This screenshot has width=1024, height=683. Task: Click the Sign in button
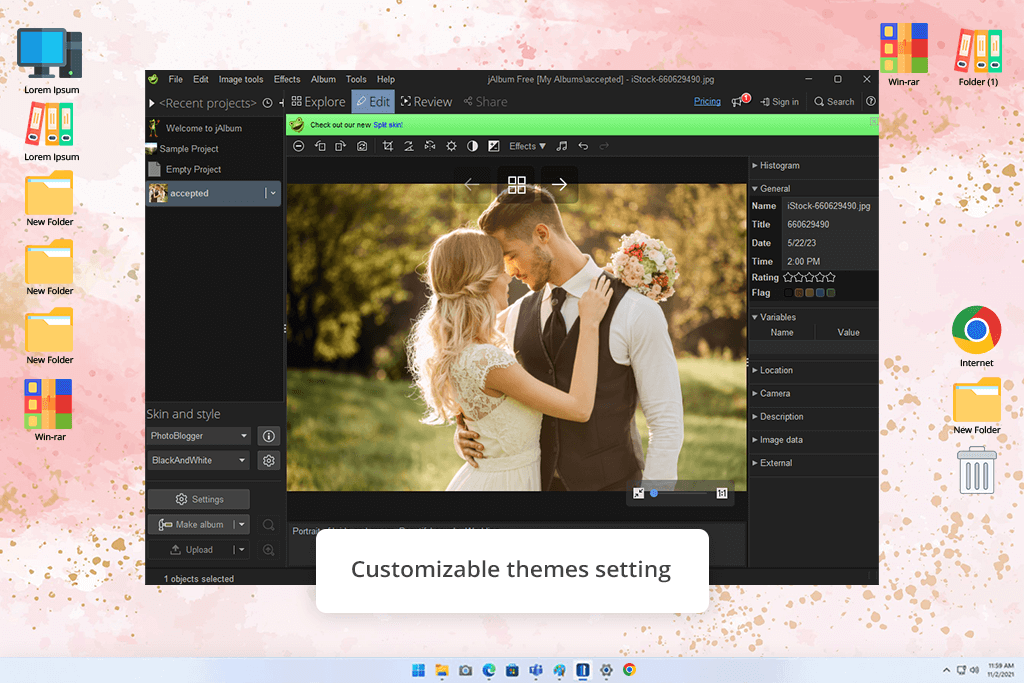click(x=780, y=102)
